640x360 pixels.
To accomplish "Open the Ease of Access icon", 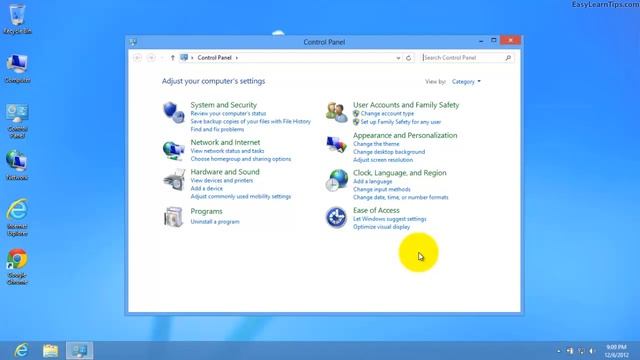I will coord(336,217).
